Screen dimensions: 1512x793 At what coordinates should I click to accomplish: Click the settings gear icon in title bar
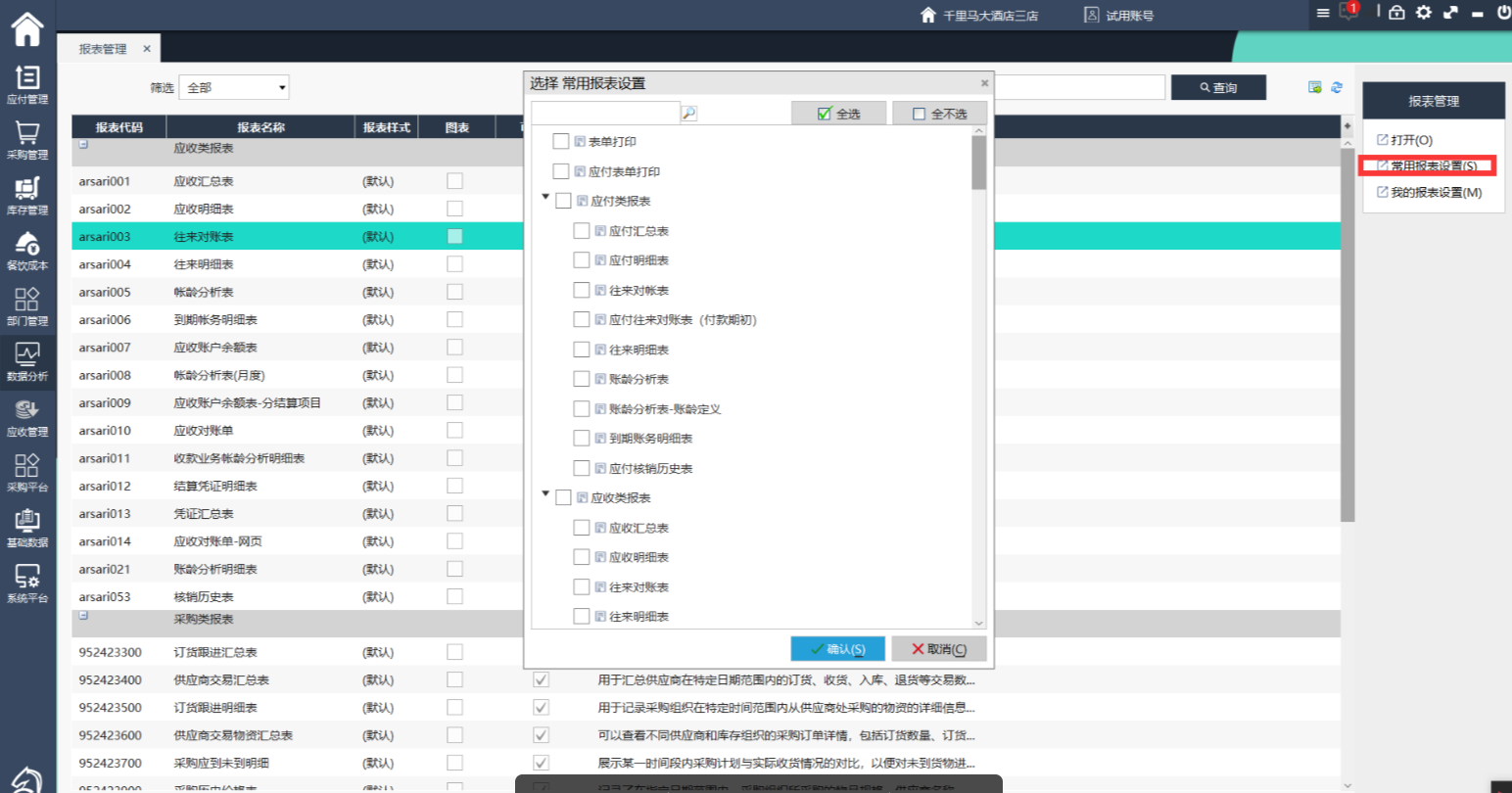click(1423, 13)
